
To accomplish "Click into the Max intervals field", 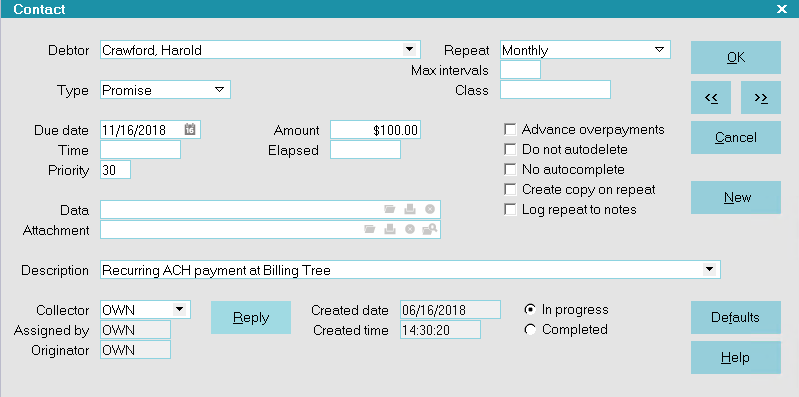I will [x=520, y=70].
